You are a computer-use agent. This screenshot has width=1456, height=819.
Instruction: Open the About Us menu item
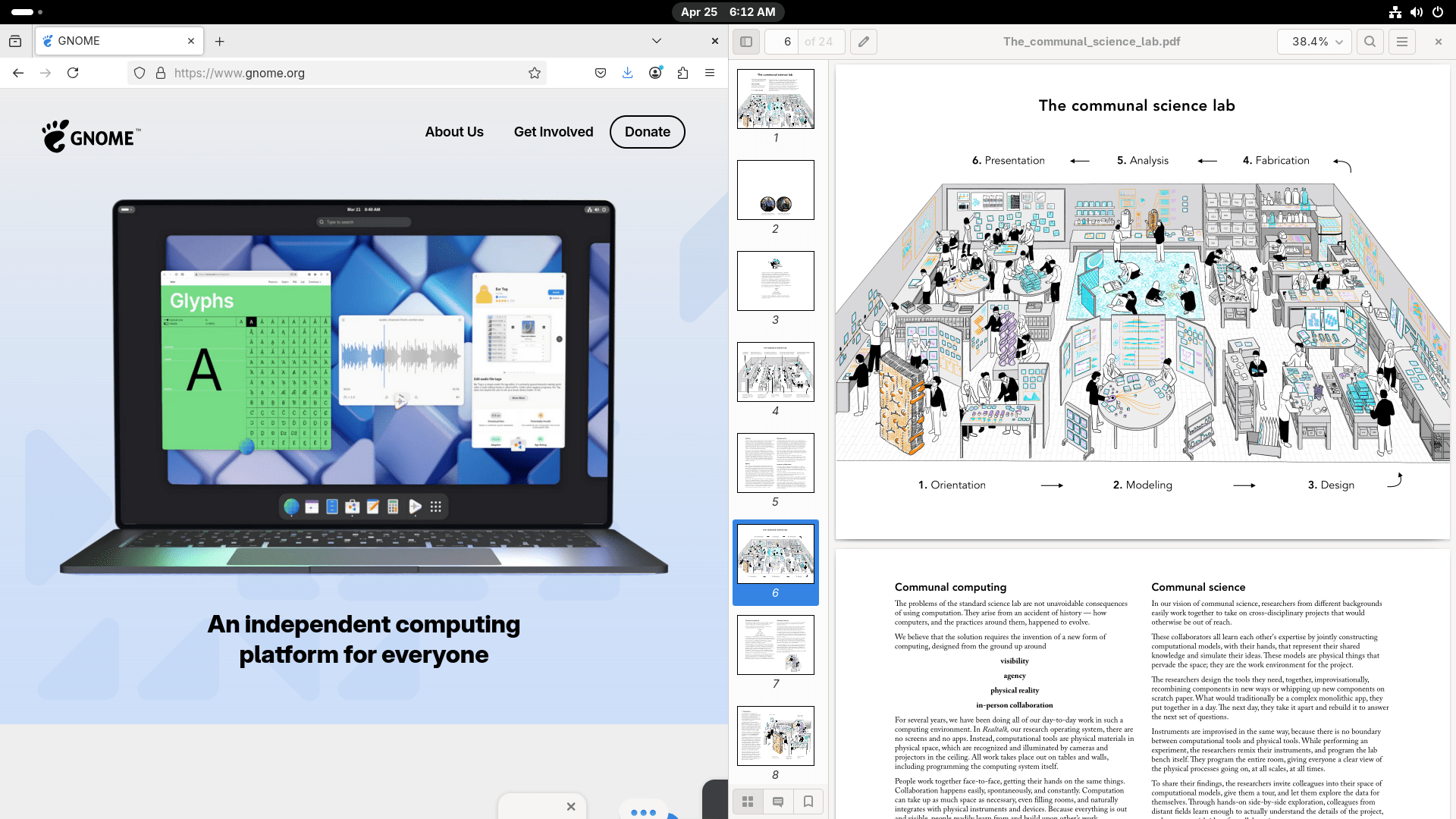(454, 132)
